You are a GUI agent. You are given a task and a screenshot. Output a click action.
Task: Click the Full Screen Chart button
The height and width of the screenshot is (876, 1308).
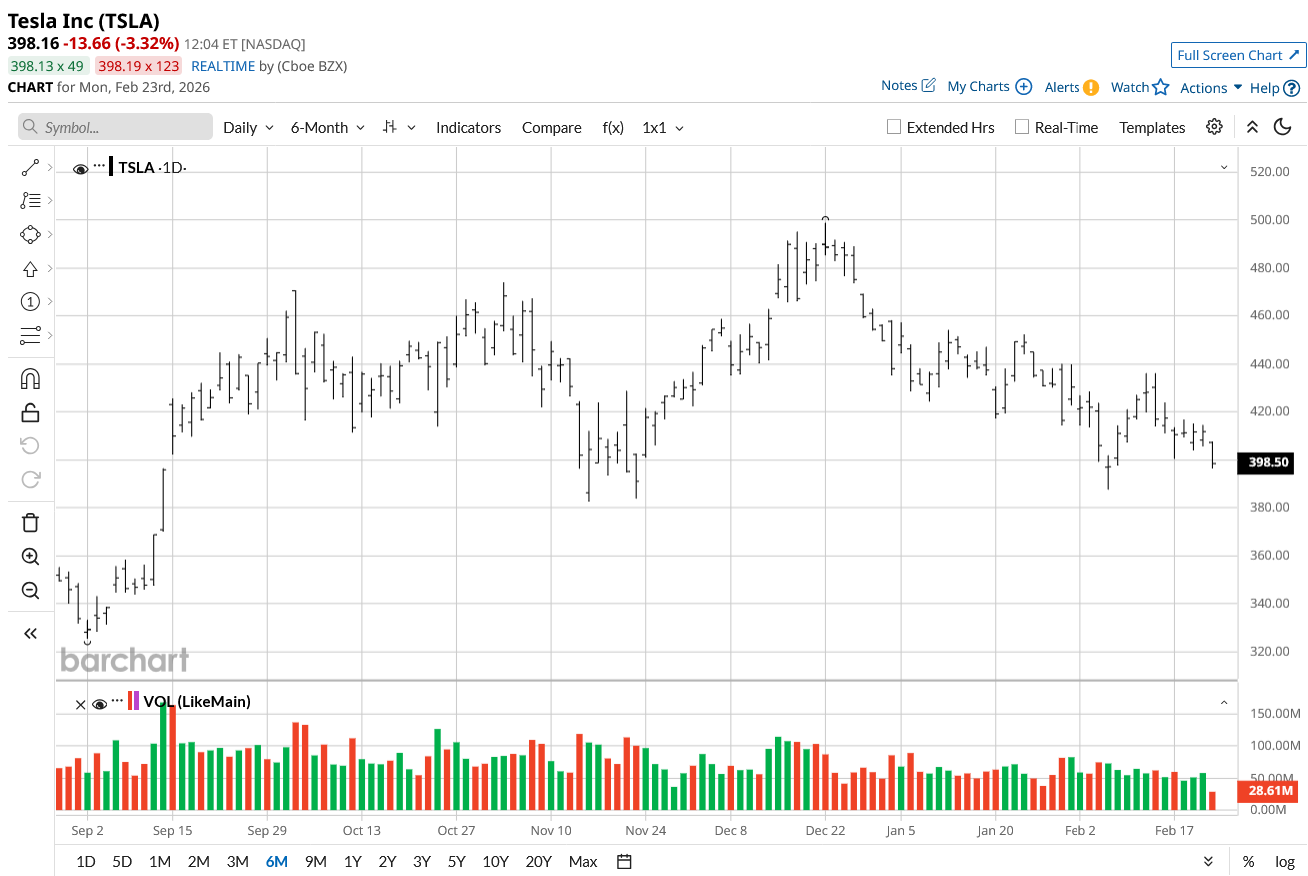click(1239, 55)
